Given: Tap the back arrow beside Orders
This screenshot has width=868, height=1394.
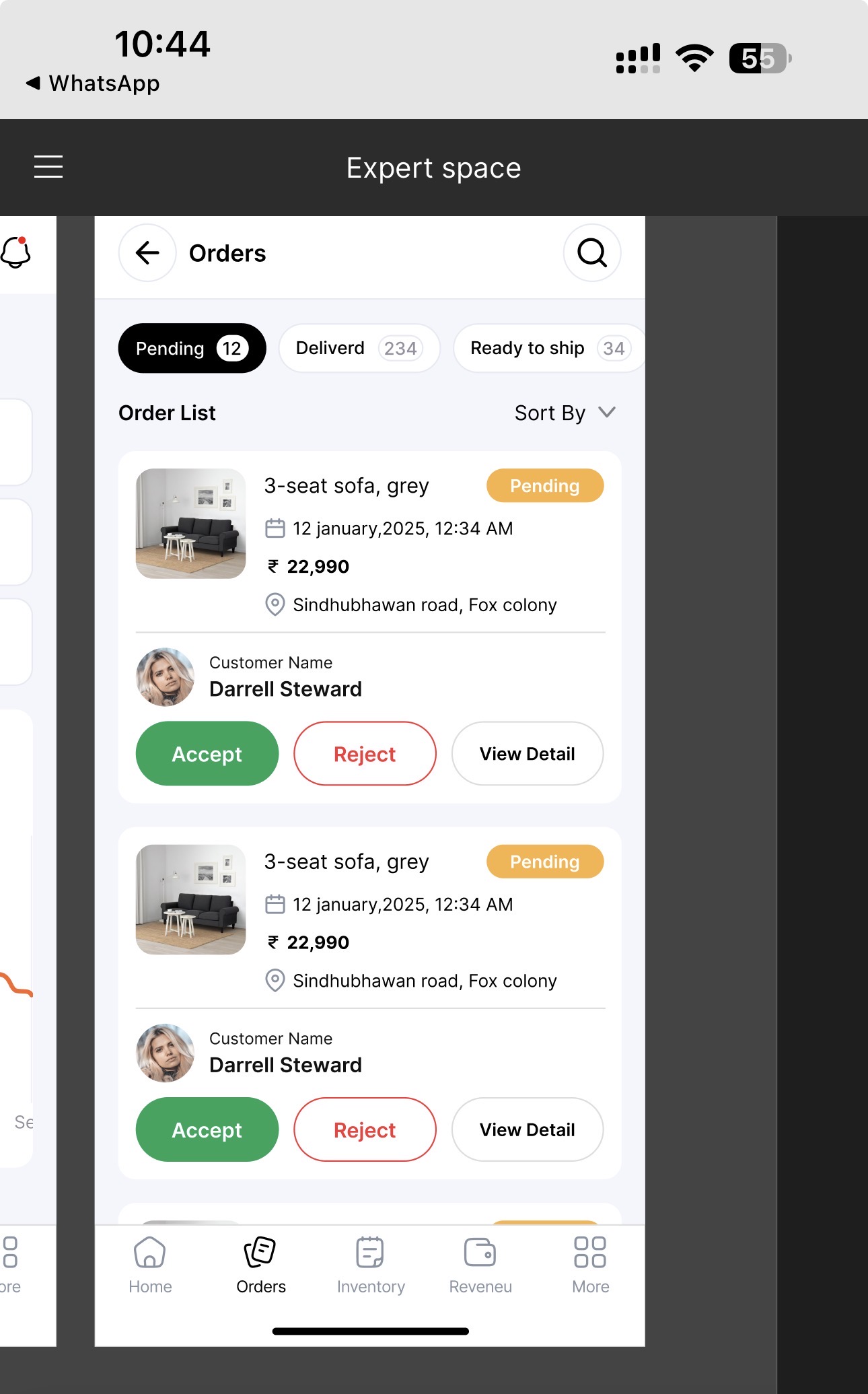Looking at the screenshot, I should (x=147, y=253).
